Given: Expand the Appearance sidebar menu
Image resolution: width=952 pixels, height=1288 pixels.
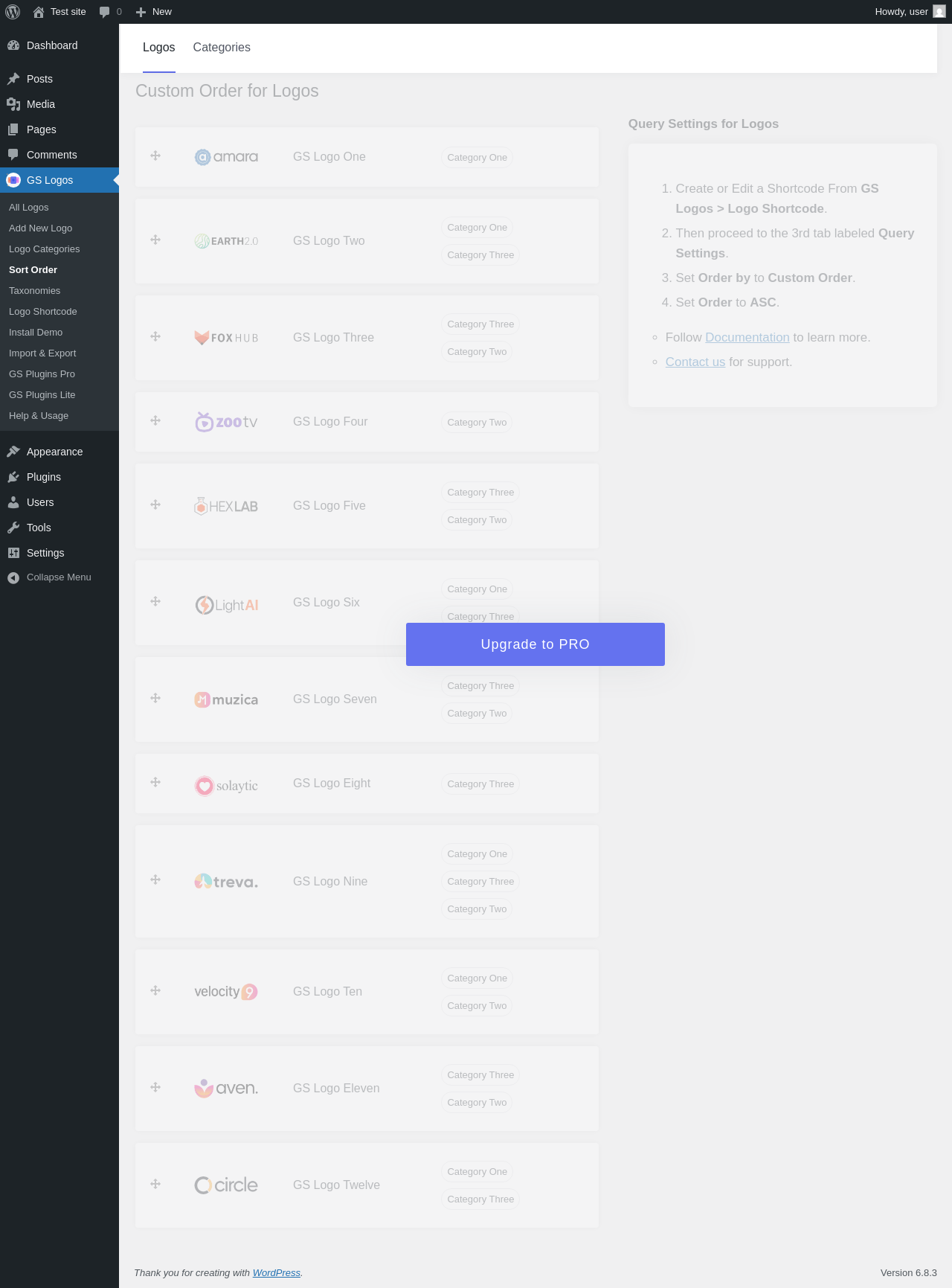Looking at the screenshot, I should [x=54, y=452].
